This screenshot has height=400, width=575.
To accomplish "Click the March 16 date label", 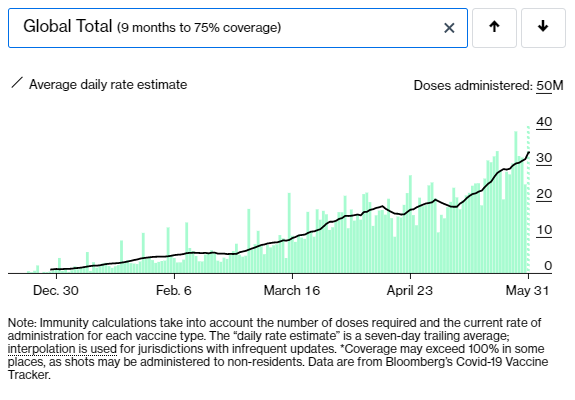I will tap(292, 291).
